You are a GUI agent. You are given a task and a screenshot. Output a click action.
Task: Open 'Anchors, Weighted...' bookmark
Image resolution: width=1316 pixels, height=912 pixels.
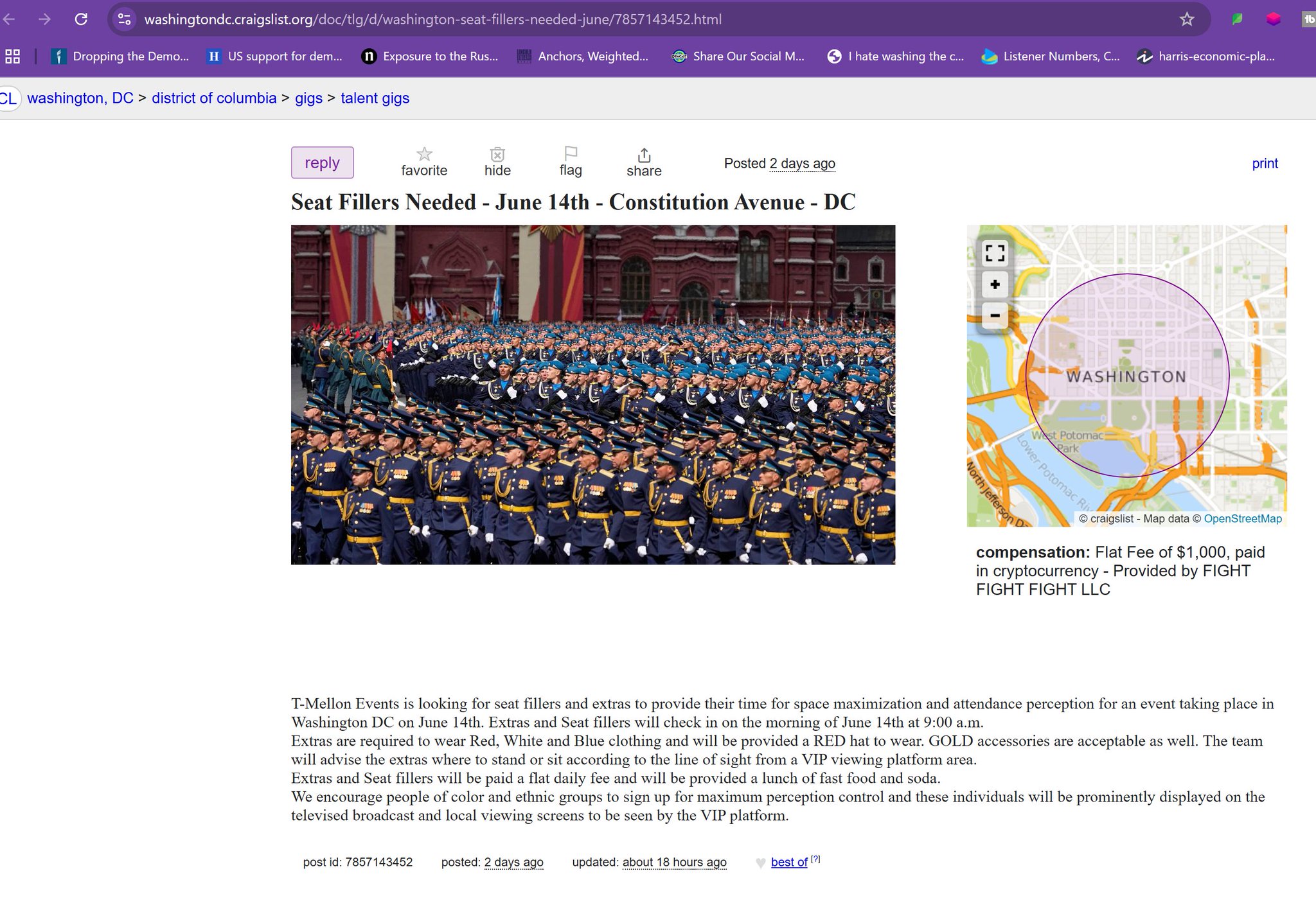tap(583, 57)
